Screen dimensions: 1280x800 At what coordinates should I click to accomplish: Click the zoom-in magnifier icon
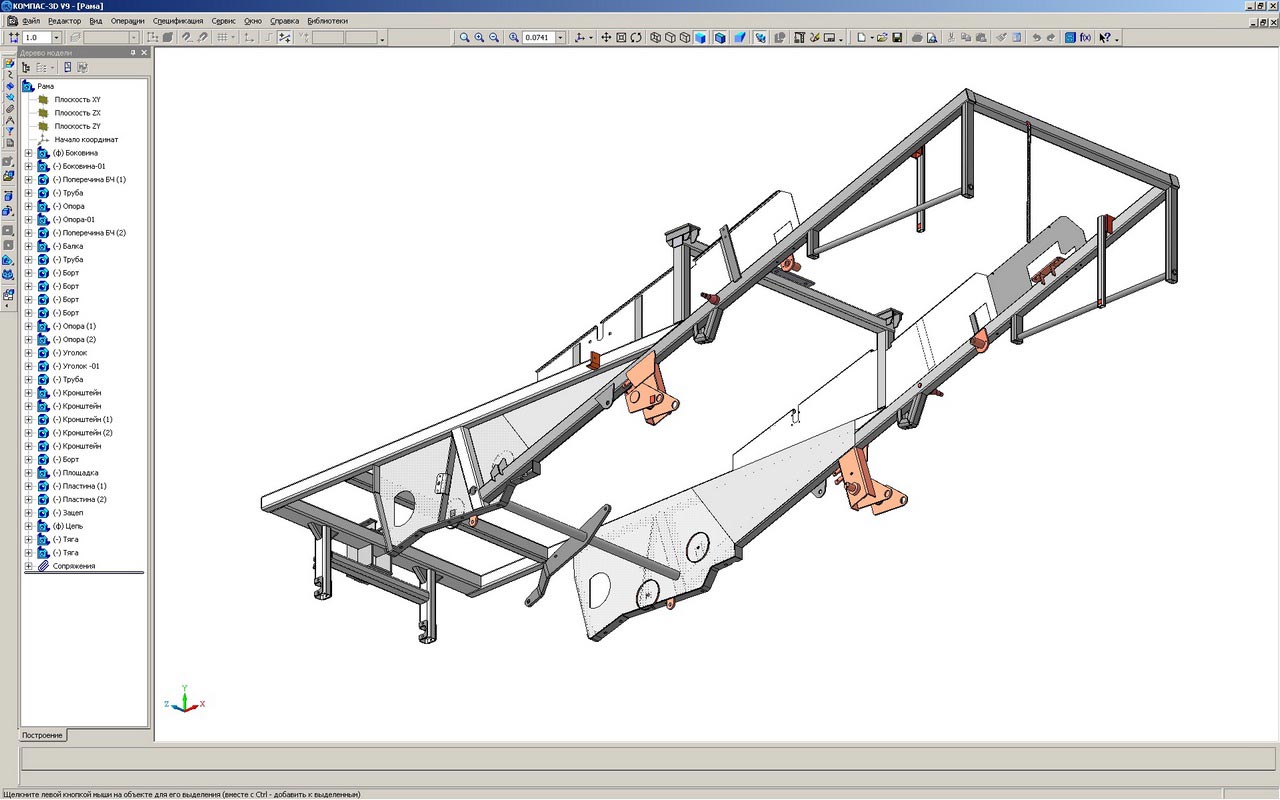[x=479, y=37]
